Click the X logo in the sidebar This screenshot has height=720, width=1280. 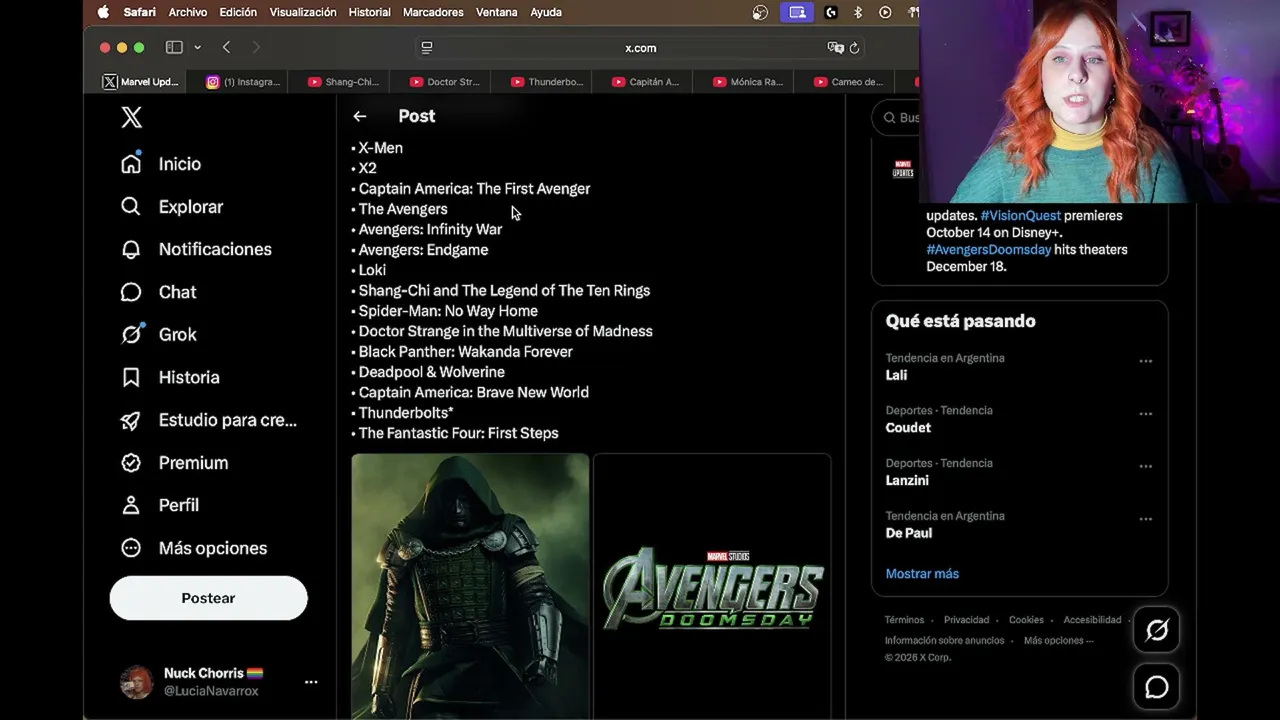coord(131,117)
